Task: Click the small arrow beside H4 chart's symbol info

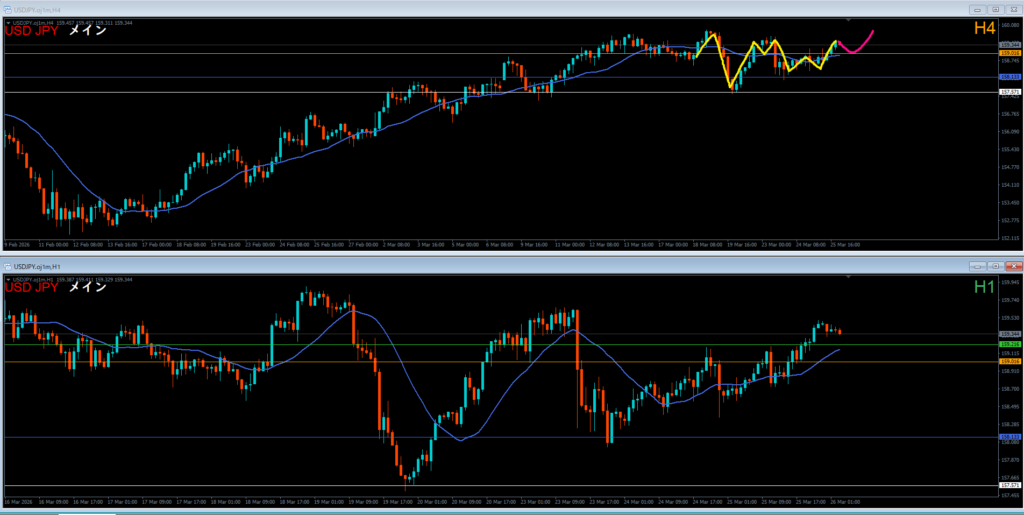Action: 8,22
